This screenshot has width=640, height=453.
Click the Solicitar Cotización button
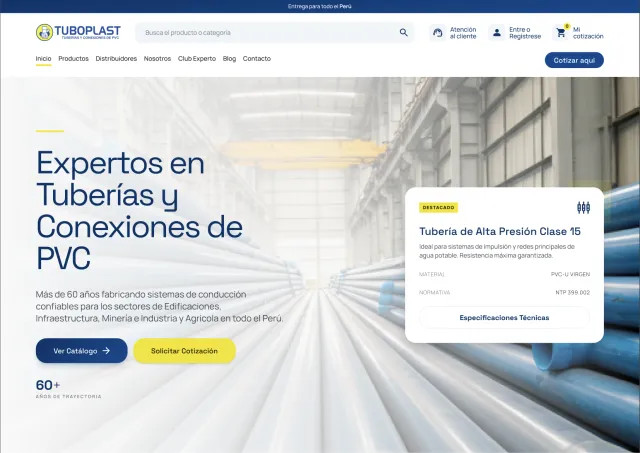tap(184, 351)
